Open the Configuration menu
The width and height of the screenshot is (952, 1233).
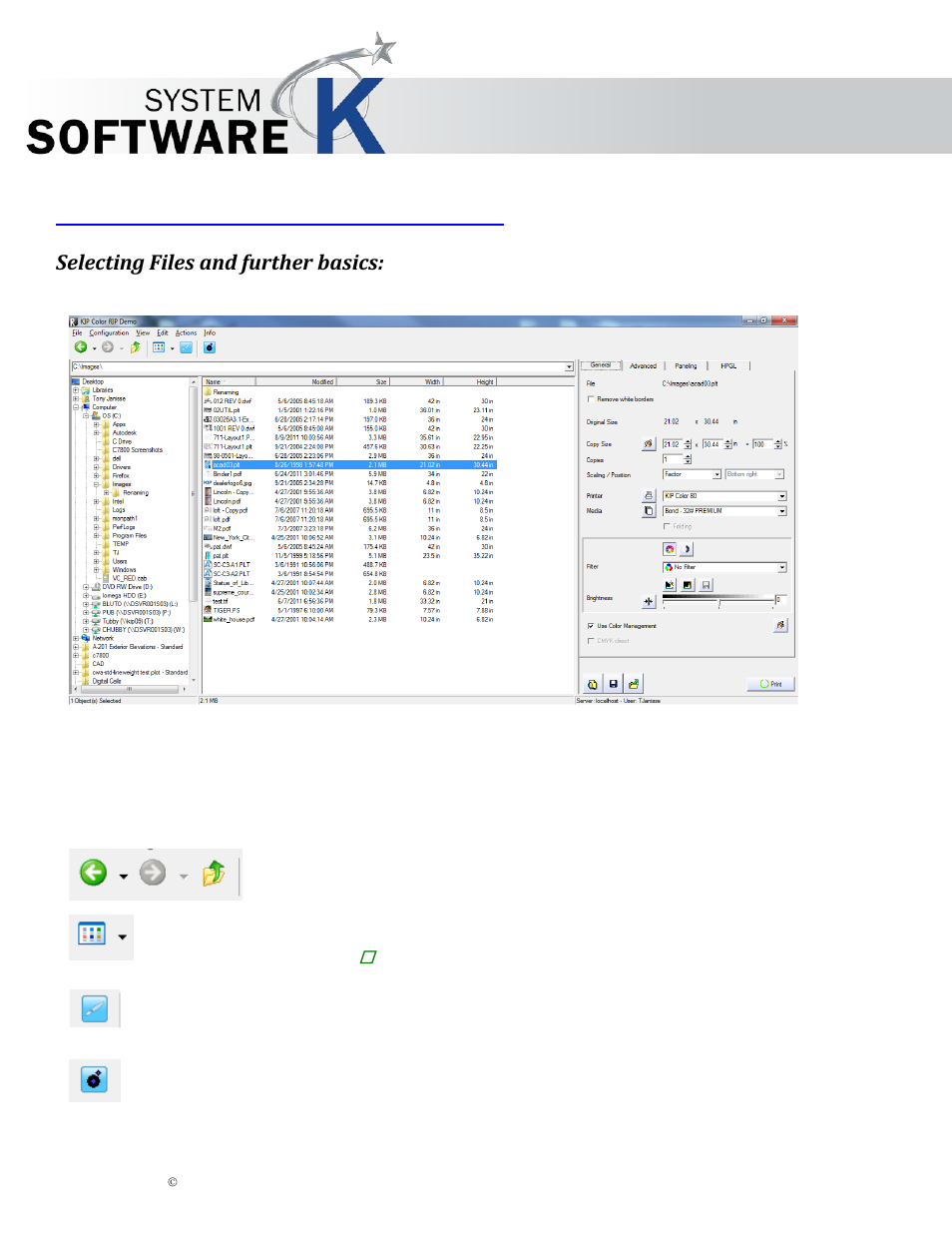point(109,333)
